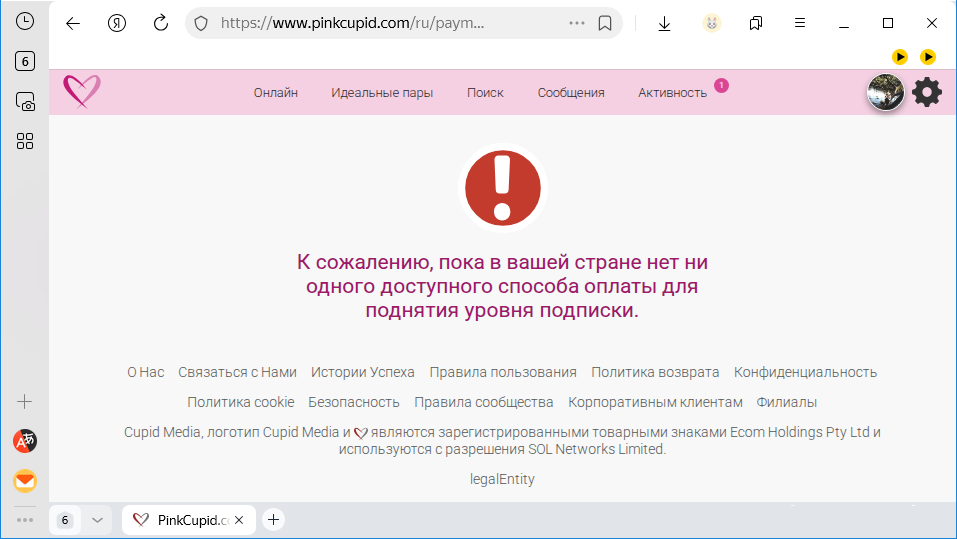Viewport: 957px width, 539px height.
Task: Open Конфиденциальность link
Action: point(805,372)
